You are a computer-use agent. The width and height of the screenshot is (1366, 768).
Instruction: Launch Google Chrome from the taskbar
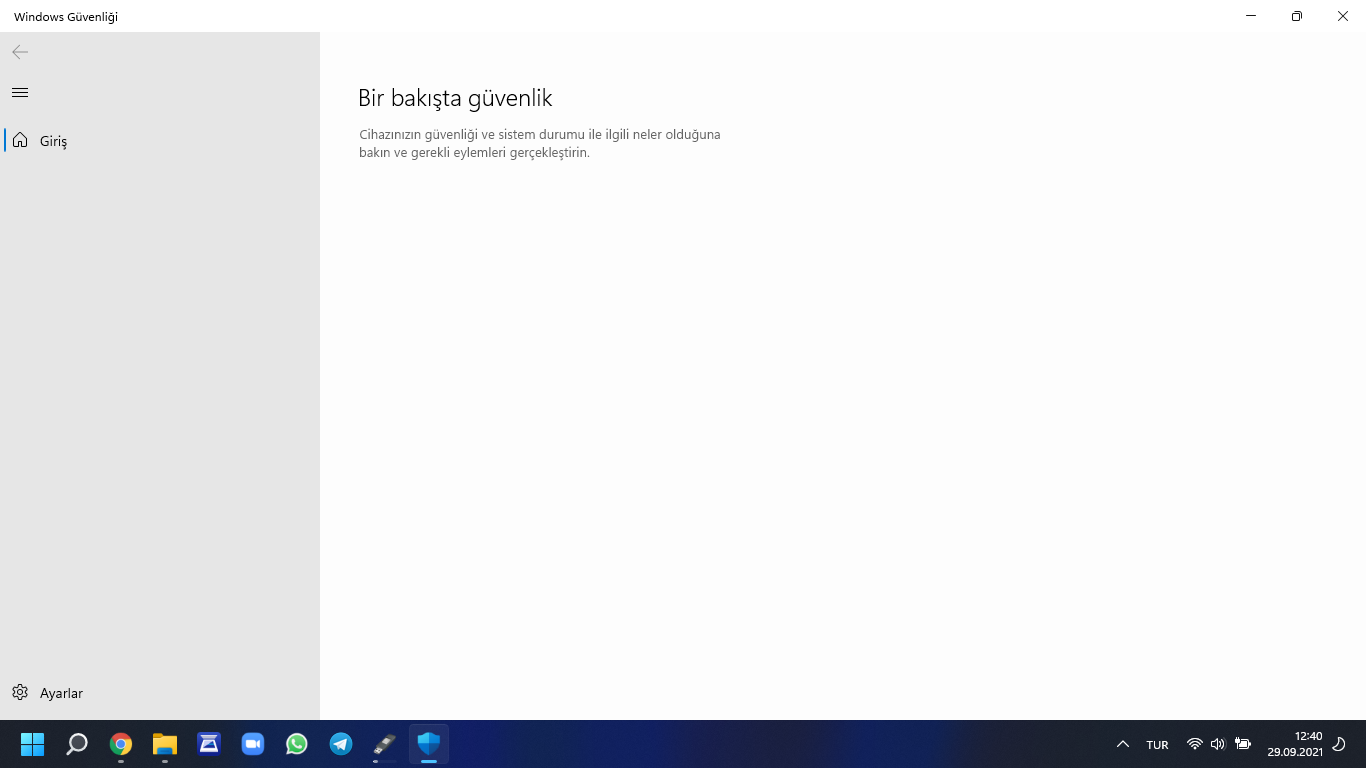121,744
